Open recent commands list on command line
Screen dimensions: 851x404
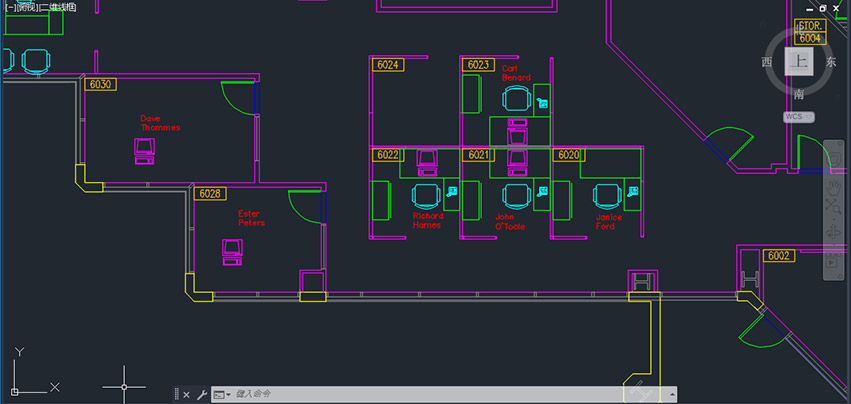(x=221, y=395)
